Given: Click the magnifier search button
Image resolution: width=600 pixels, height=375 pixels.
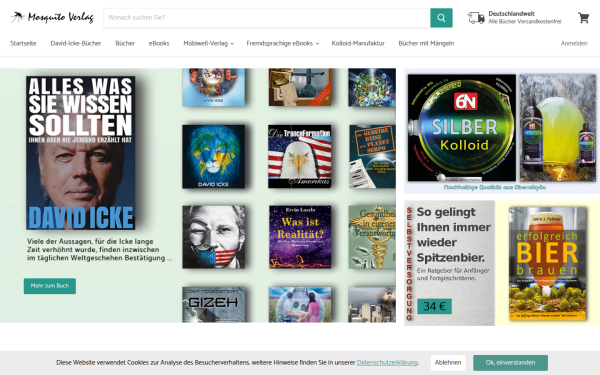Looking at the screenshot, I should click(x=441, y=18).
